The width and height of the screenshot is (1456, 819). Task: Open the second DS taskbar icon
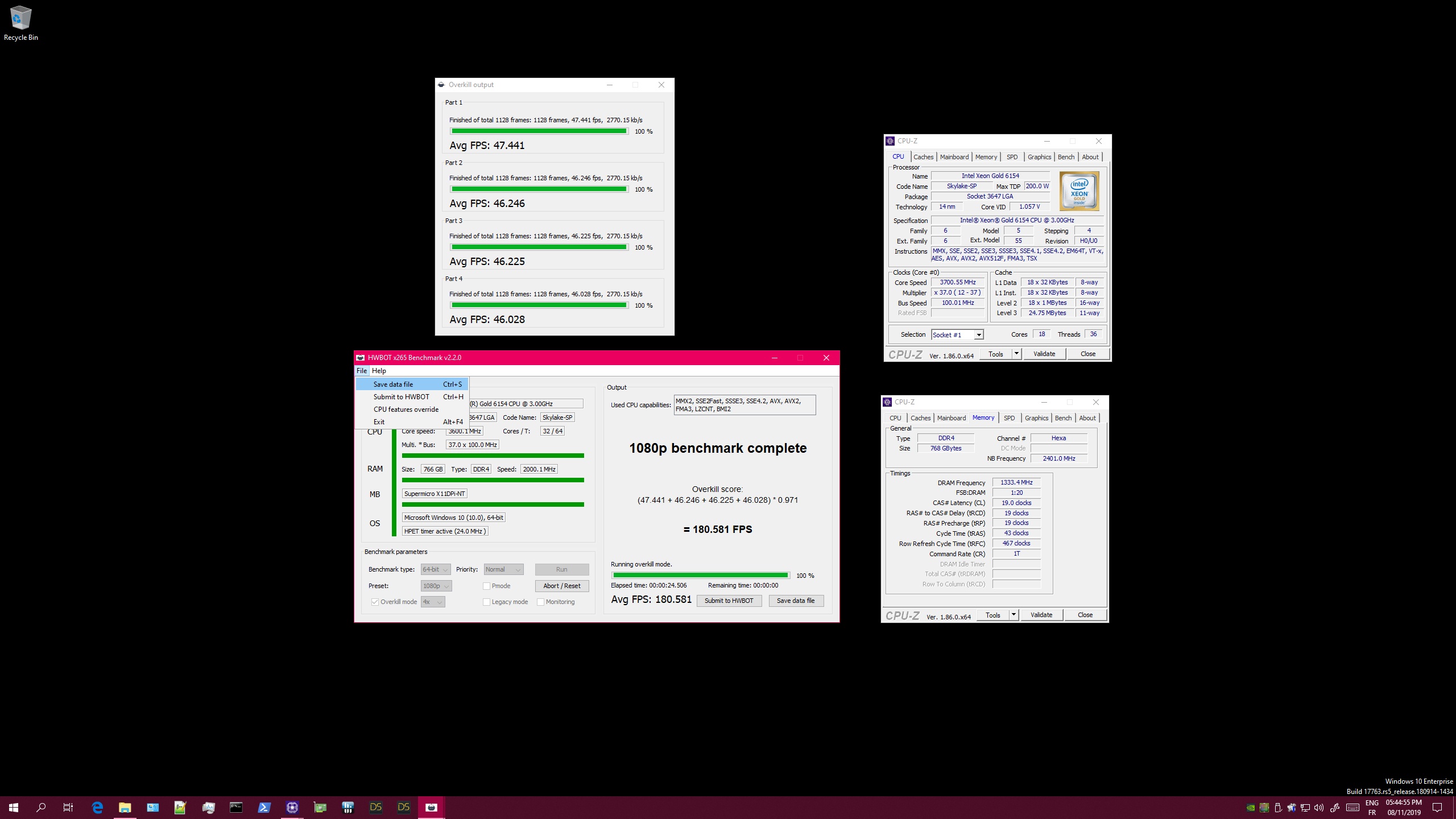tap(403, 807)
